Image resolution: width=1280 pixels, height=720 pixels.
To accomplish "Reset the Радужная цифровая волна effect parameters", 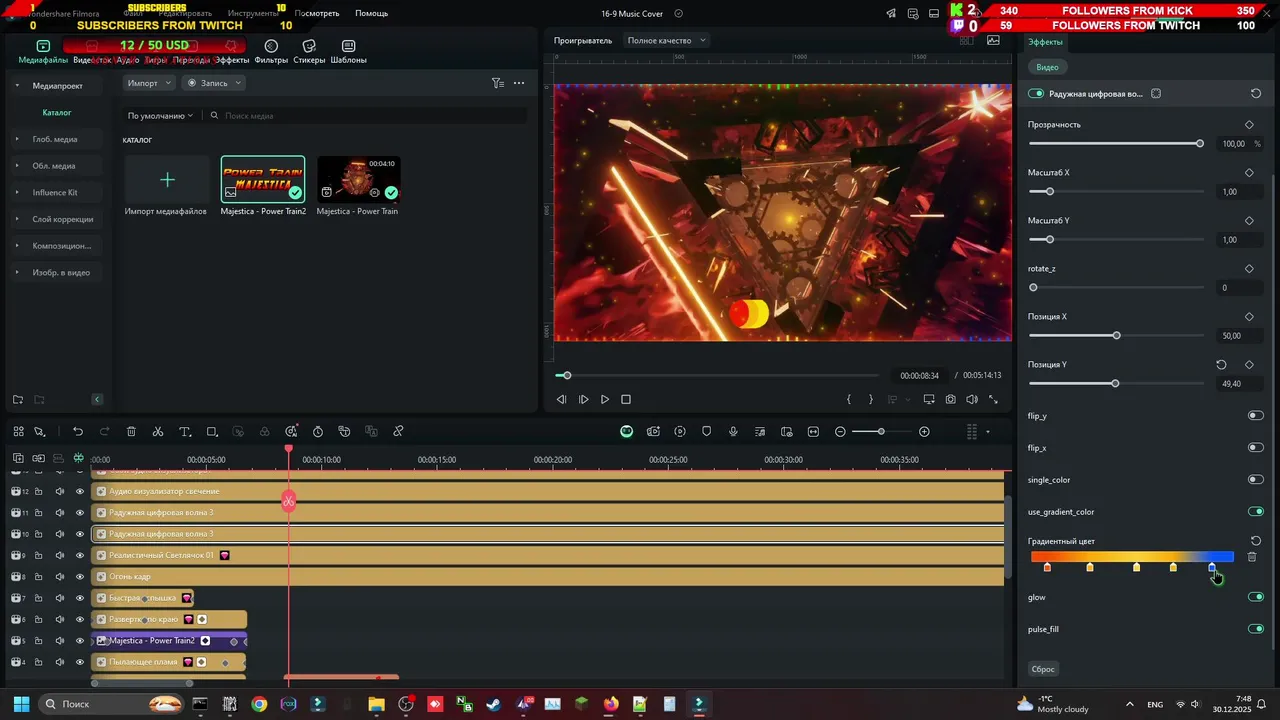I will 1256,94.
